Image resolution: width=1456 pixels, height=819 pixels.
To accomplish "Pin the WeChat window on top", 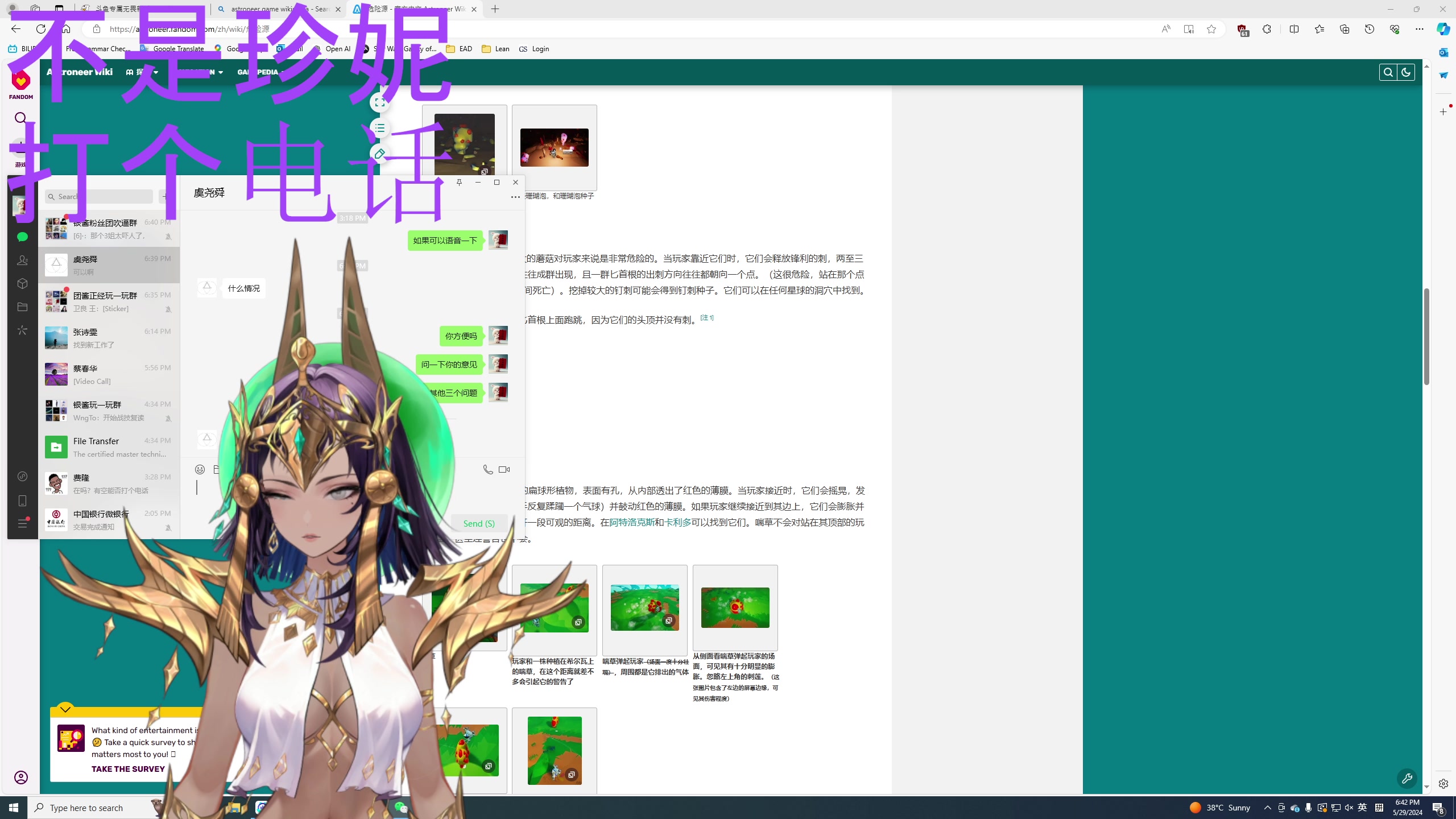I will [x=459, y=182].
